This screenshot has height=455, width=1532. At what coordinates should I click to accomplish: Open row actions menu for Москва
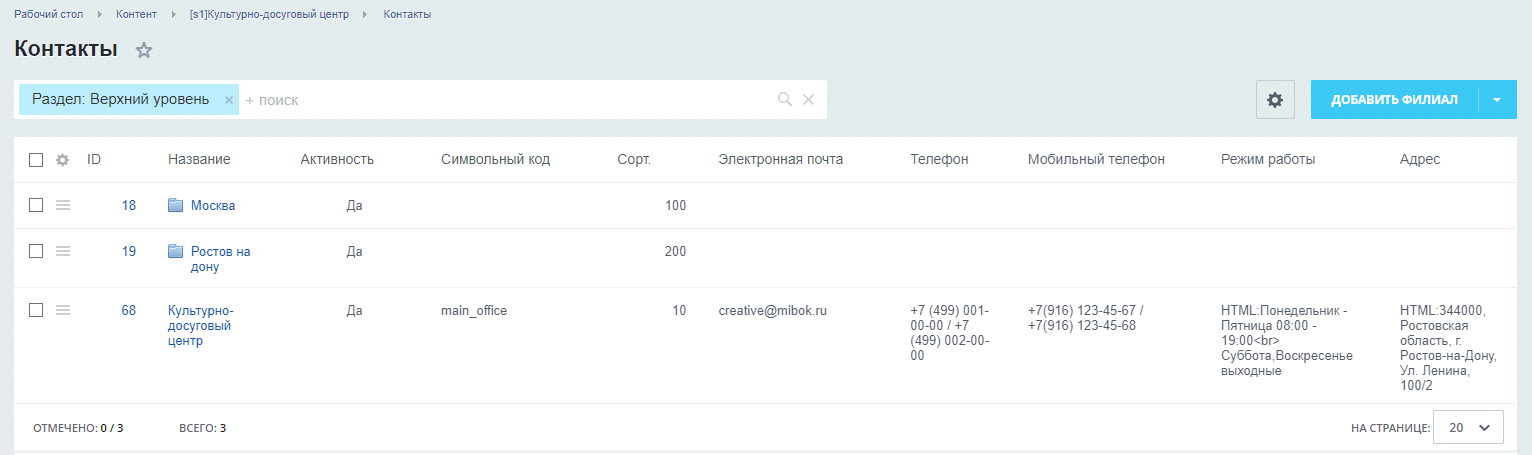pyautogui.click(x=62, y=205)
